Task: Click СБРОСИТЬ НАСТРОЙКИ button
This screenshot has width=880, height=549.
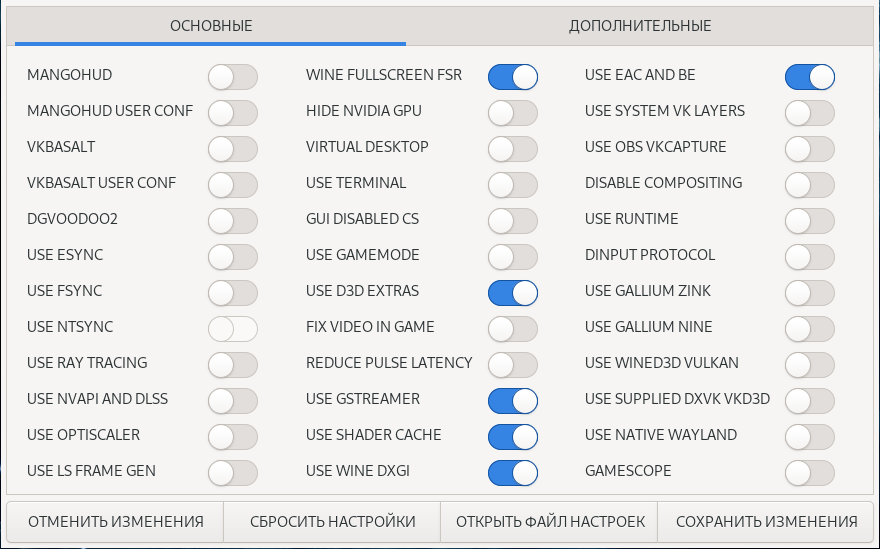Action: click(332, 522)
